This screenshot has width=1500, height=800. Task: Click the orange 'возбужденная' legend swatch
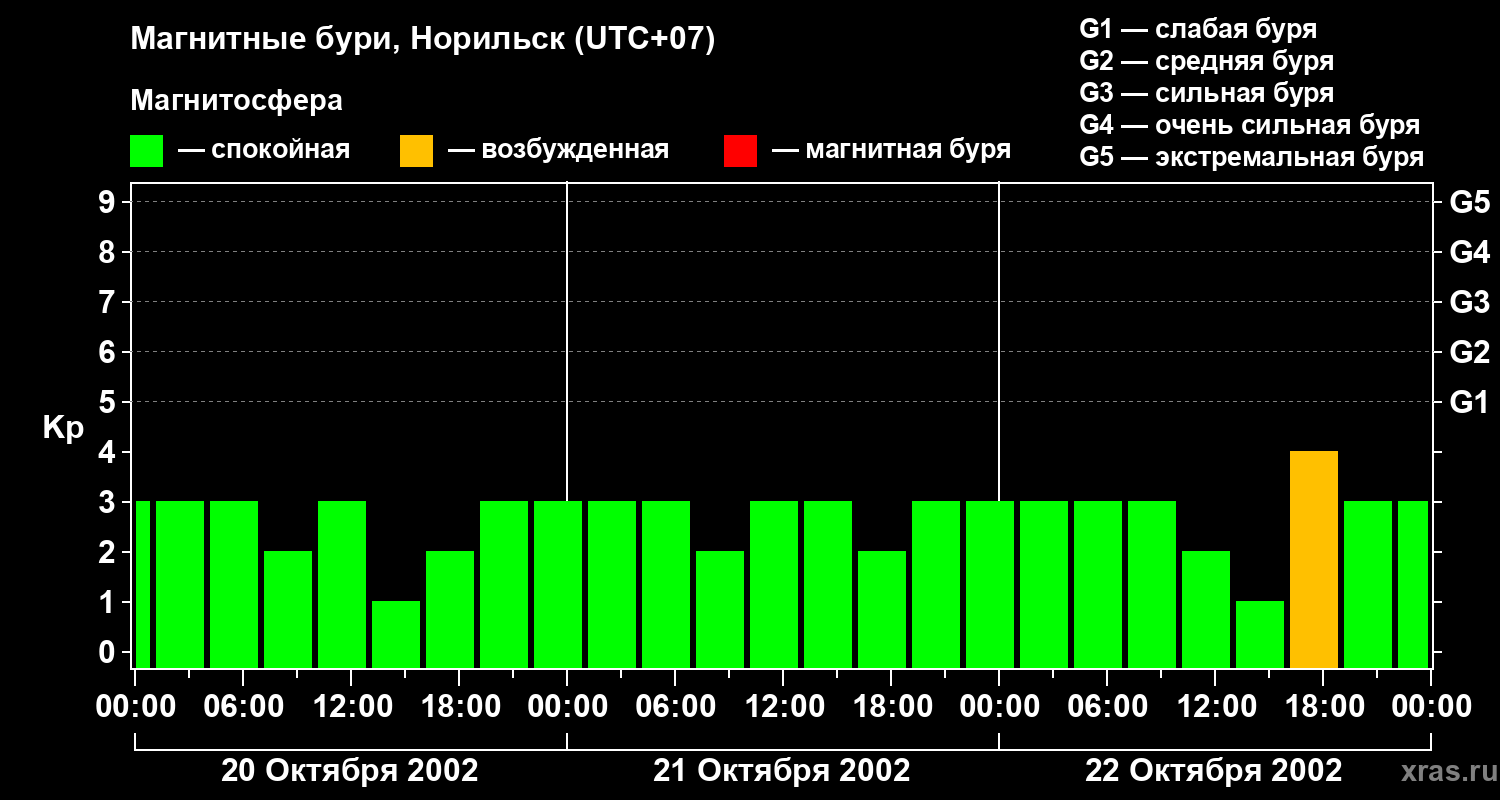click(x=416, y=151)
